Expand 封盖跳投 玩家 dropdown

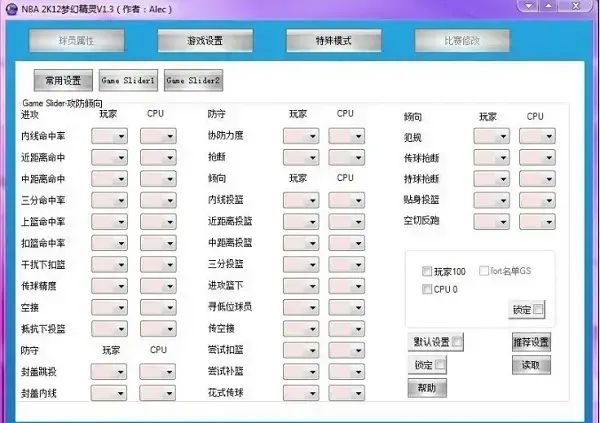pyautogui.click(x=109, y=372)
